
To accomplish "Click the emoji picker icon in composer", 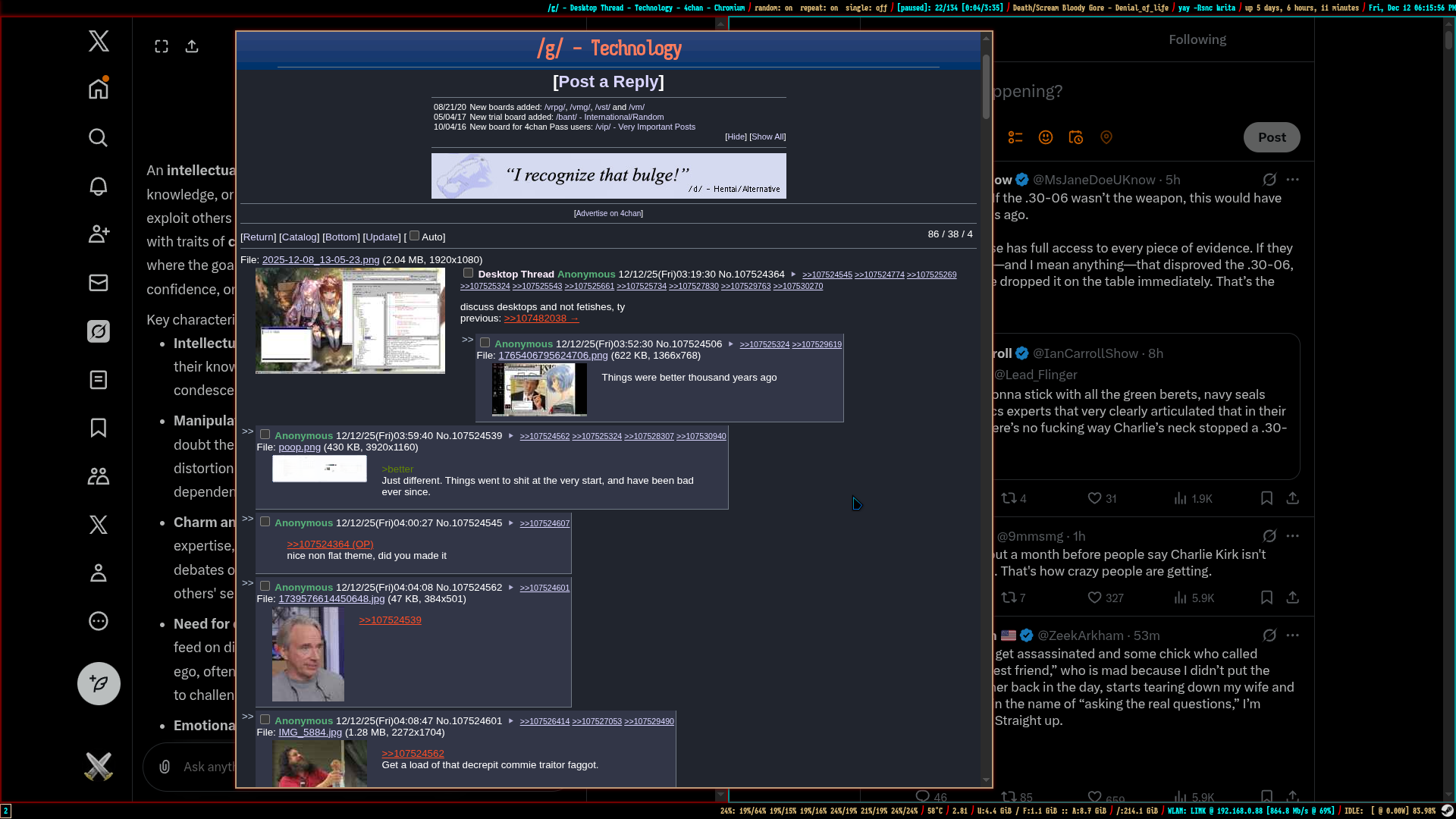I will click(x=1046, y=137).
